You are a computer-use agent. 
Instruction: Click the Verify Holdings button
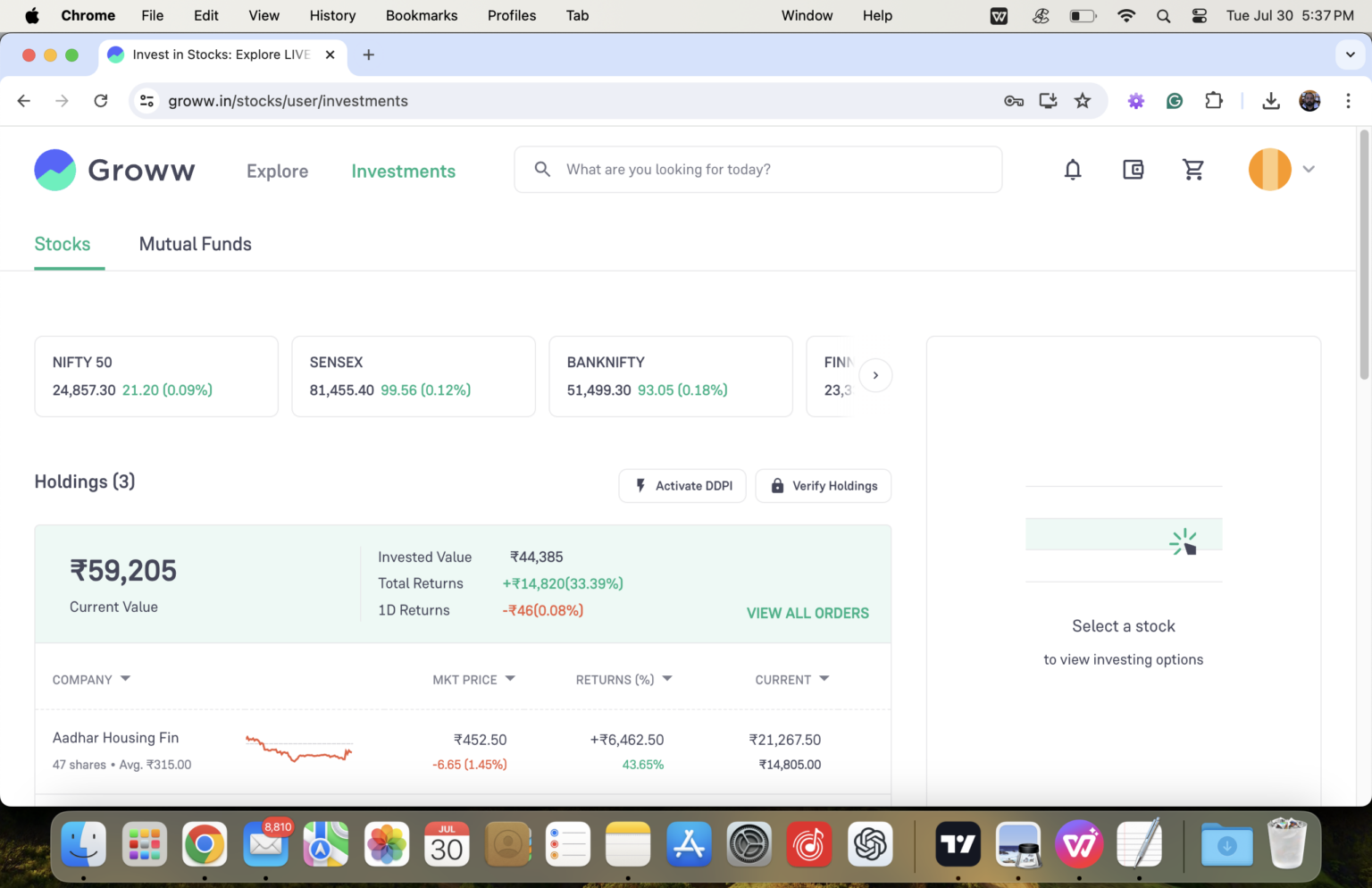pyautogui.click(x=823, y=485)
